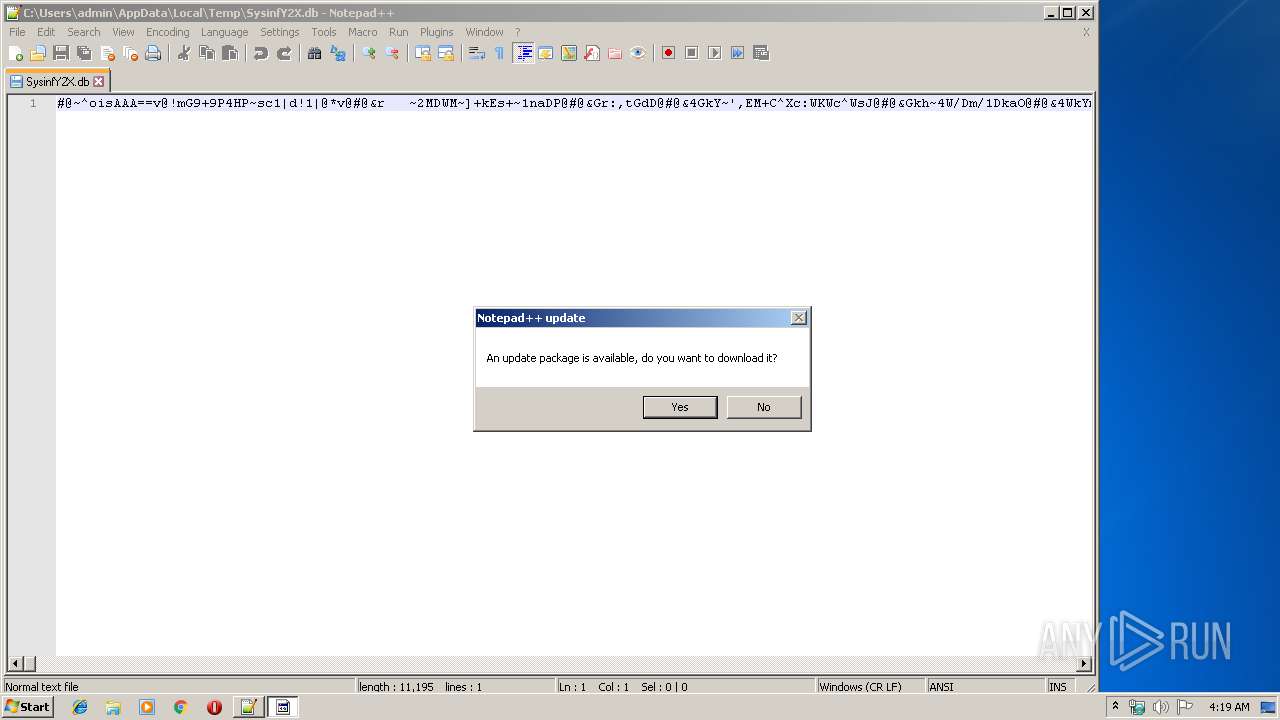Click Windows (CR LF) in status bar

[x=860, y=687]
